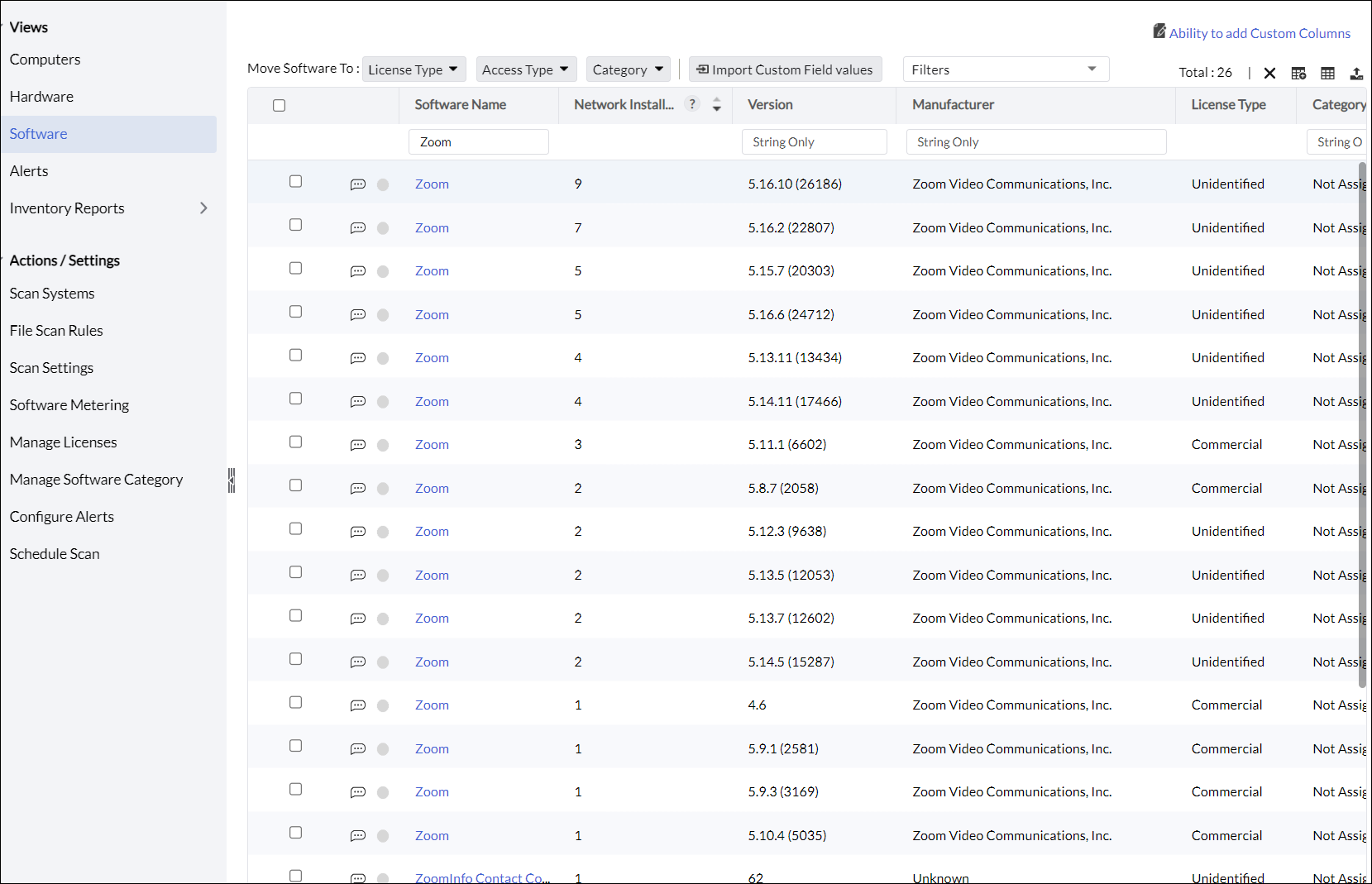Open the Access Type dropdown
Image resolution: width=1372 pixels, height=884 pixels.
[x=527, y=69]
